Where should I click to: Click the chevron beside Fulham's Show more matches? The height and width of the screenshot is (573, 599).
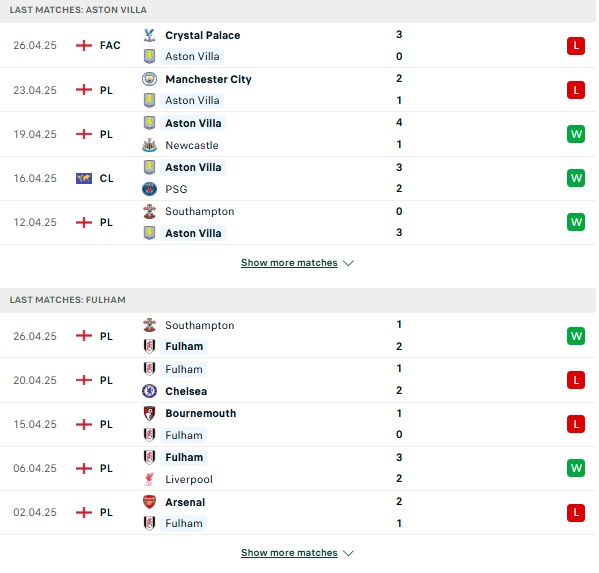[348, 553]
